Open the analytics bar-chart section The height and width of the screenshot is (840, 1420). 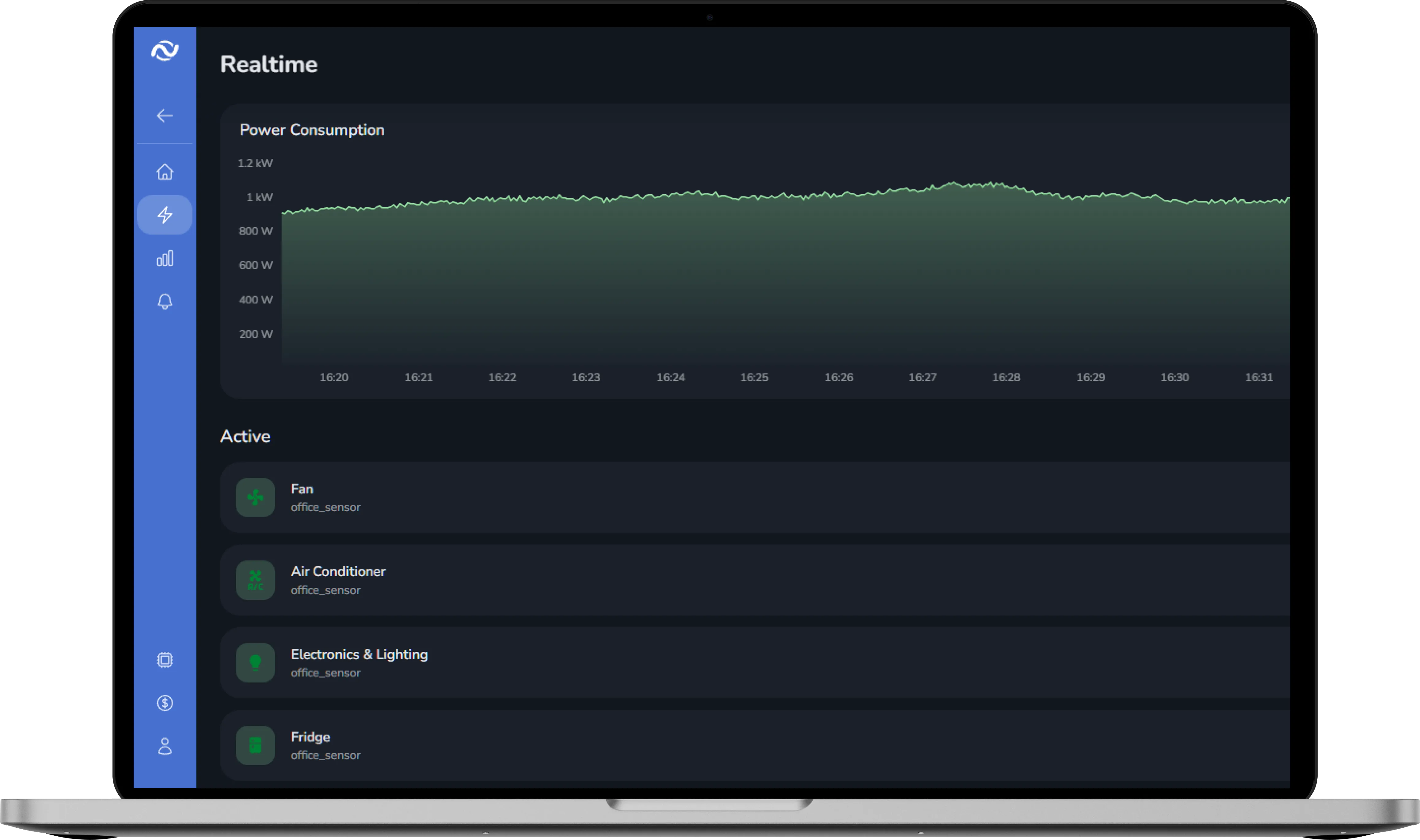click(x=165, y=258)
